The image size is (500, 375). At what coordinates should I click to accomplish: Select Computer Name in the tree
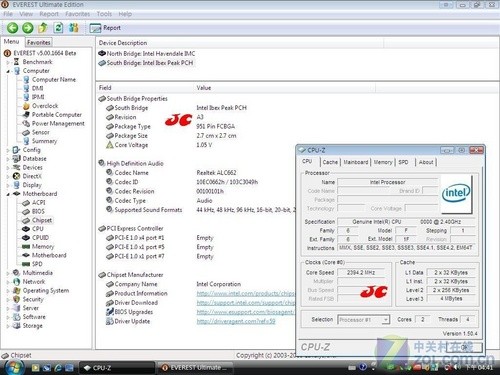pyautogui.click(x=54, y=79)
